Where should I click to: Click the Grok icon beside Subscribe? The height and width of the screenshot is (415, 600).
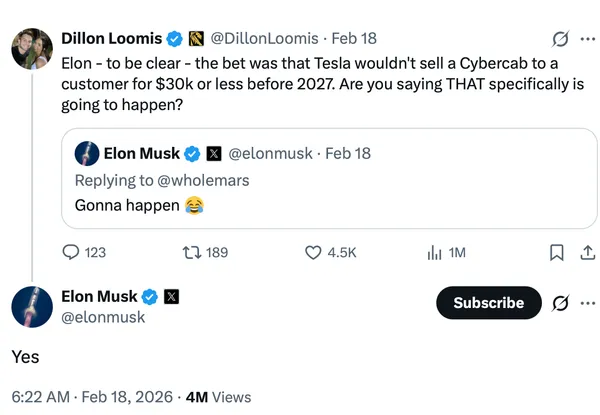pyautogui.click(x=561, y=302)
